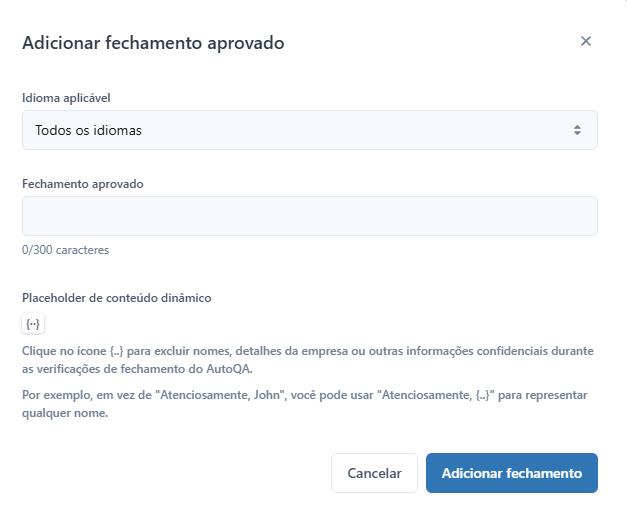Click the Idioma aplicável label
The image size is (627, 519).
coord(66,98)
